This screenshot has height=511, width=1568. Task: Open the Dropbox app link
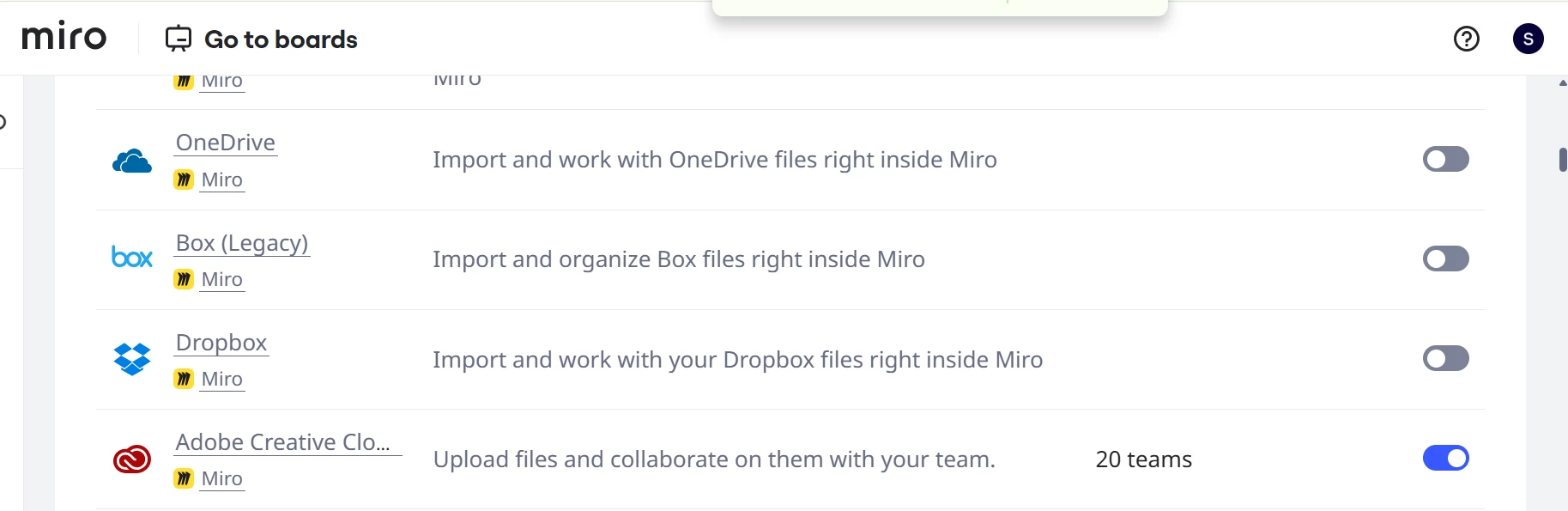(x=221, y=343)
